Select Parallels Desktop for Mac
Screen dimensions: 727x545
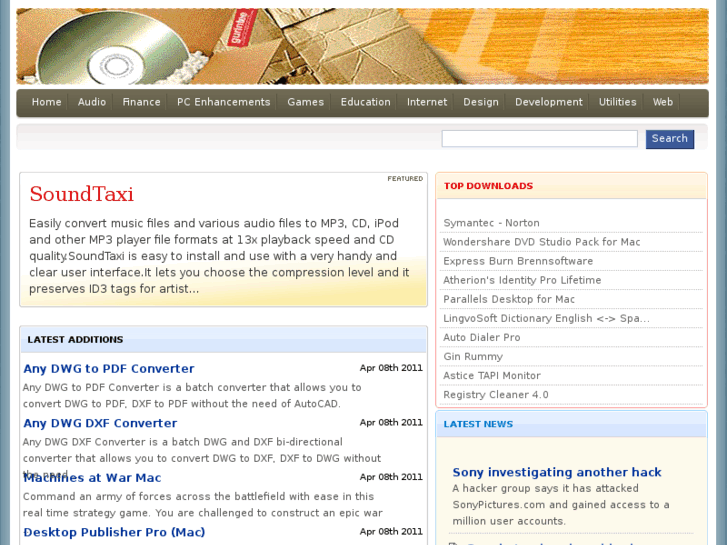tap(509, 299)
